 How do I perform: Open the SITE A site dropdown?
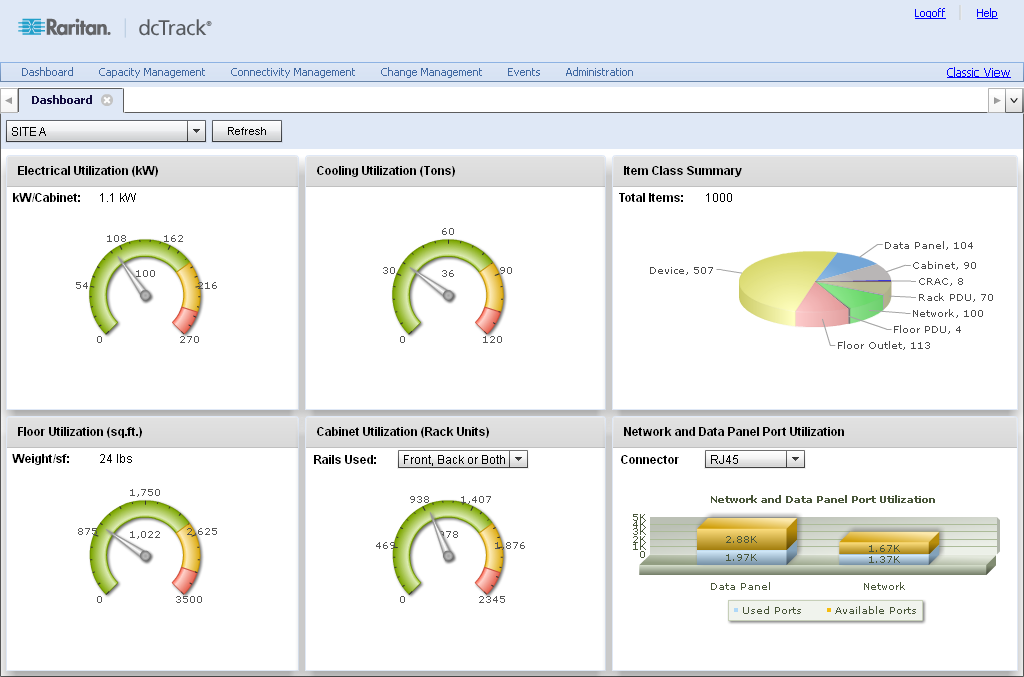[196, 131]
